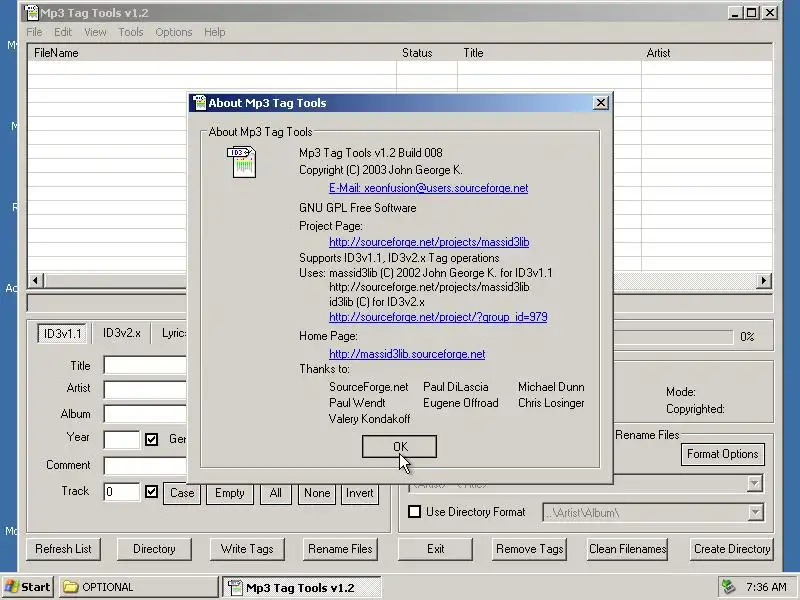Click the Refresh List button

pyautogui.click(x=63, y=549)
